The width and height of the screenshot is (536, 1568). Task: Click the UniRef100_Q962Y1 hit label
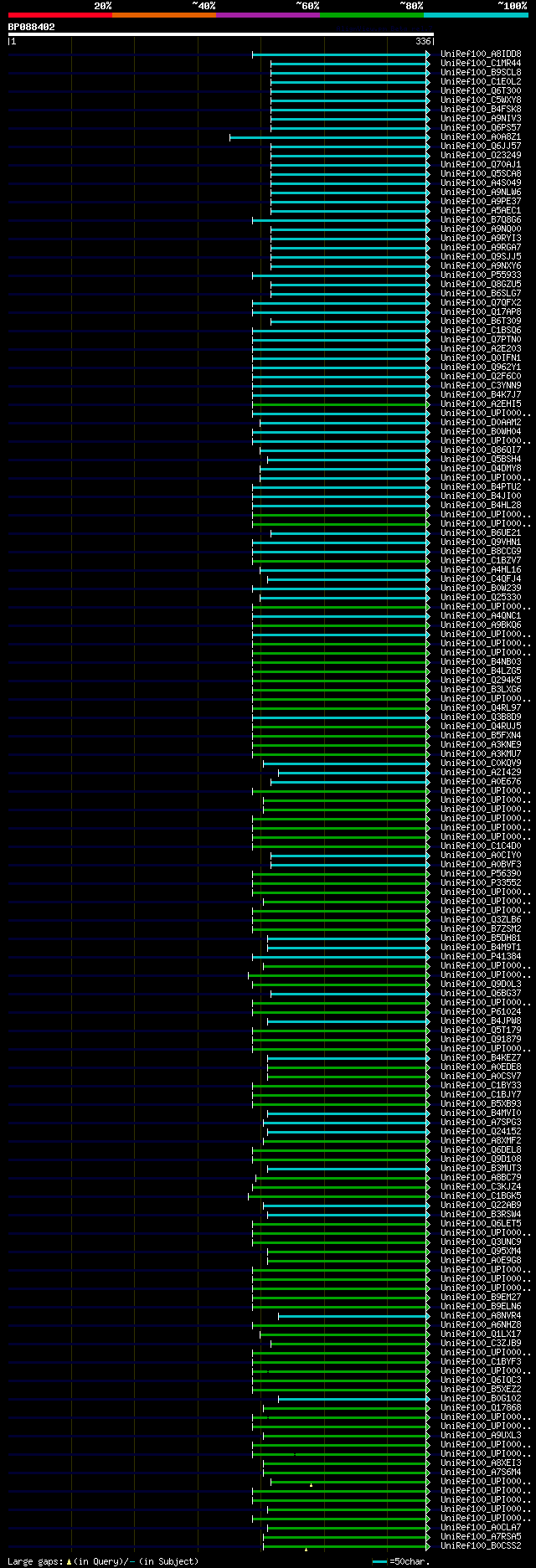(481, 368)
